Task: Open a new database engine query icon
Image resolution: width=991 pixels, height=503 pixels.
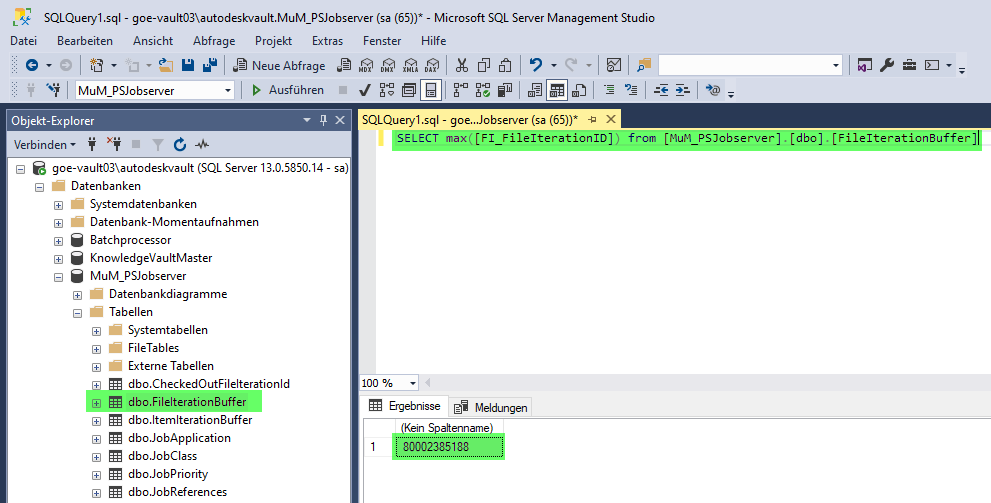Action: [x=344, y=65]
